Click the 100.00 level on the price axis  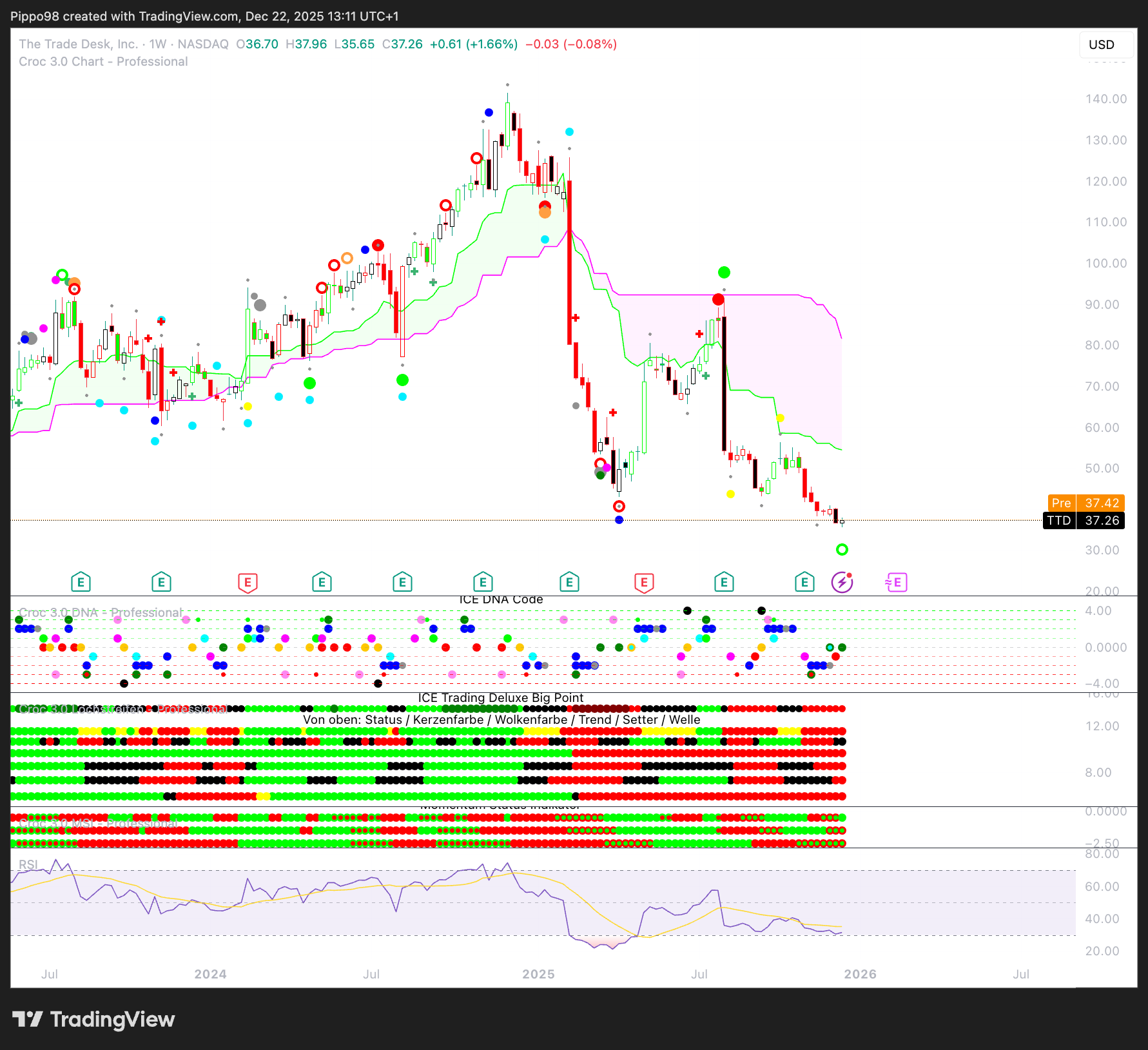click(1105, 263)
